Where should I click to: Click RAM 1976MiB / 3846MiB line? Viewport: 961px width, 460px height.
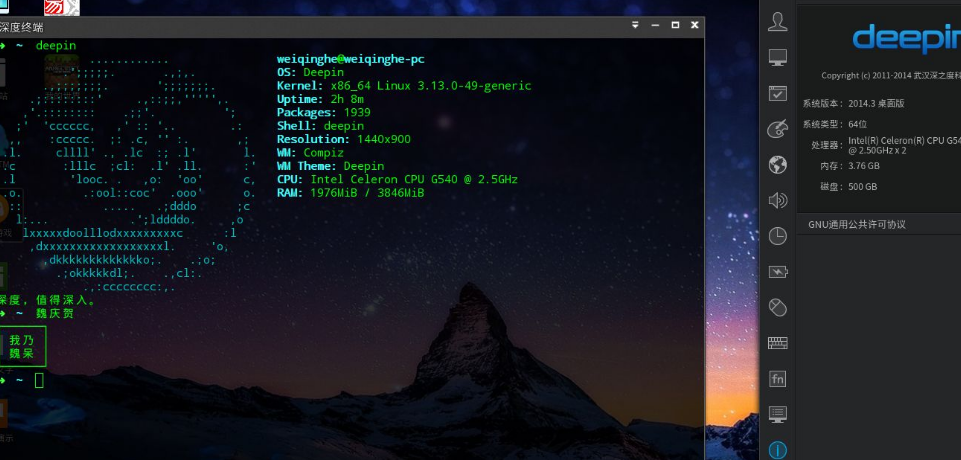[x=351, y=193]
